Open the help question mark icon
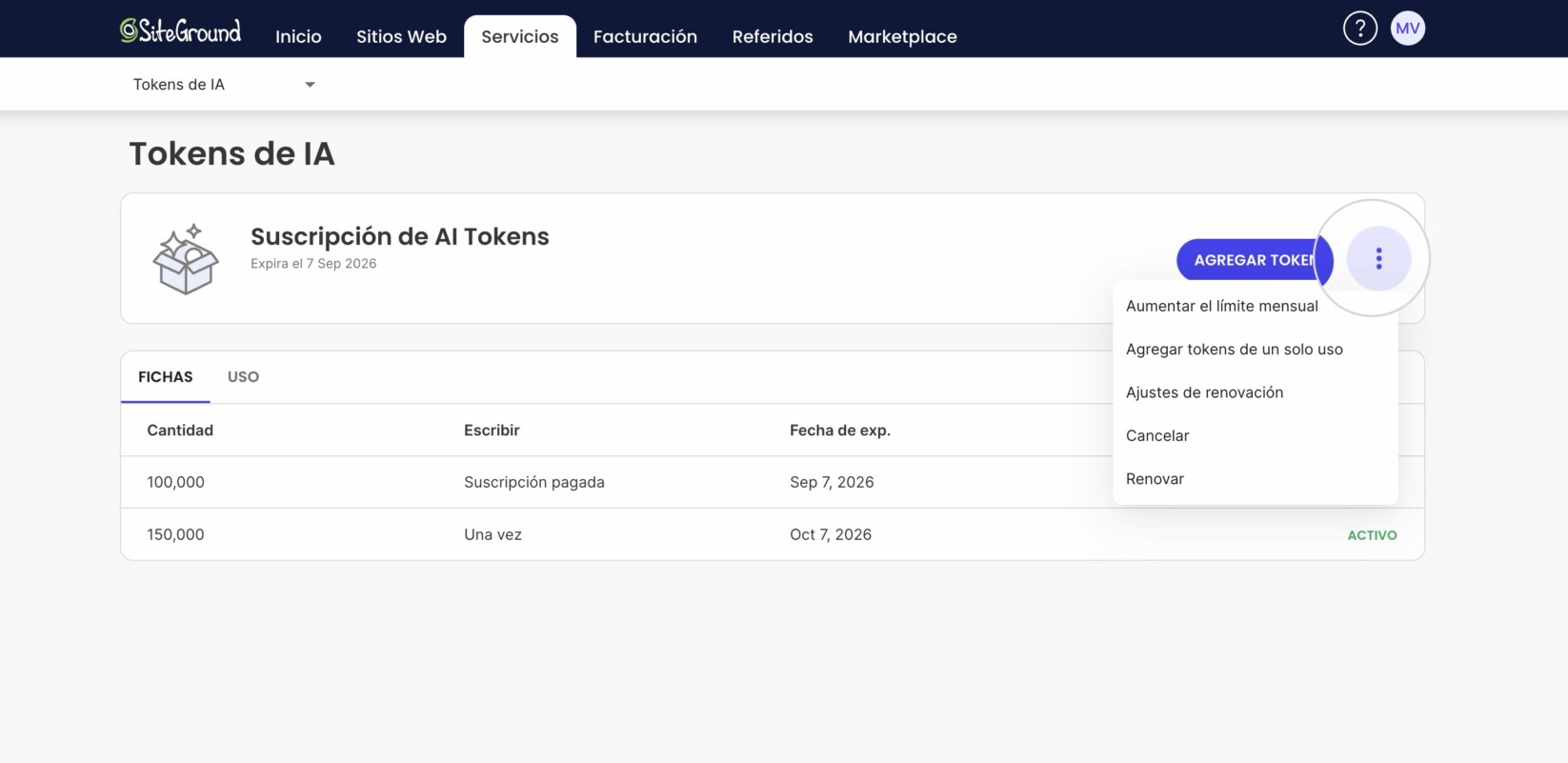 tap(1359, 29)
